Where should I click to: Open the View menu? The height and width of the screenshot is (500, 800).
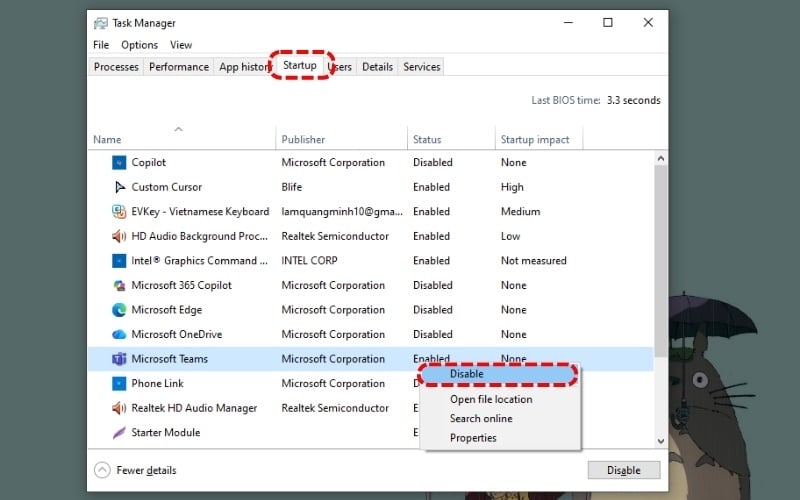coord(181,45)
